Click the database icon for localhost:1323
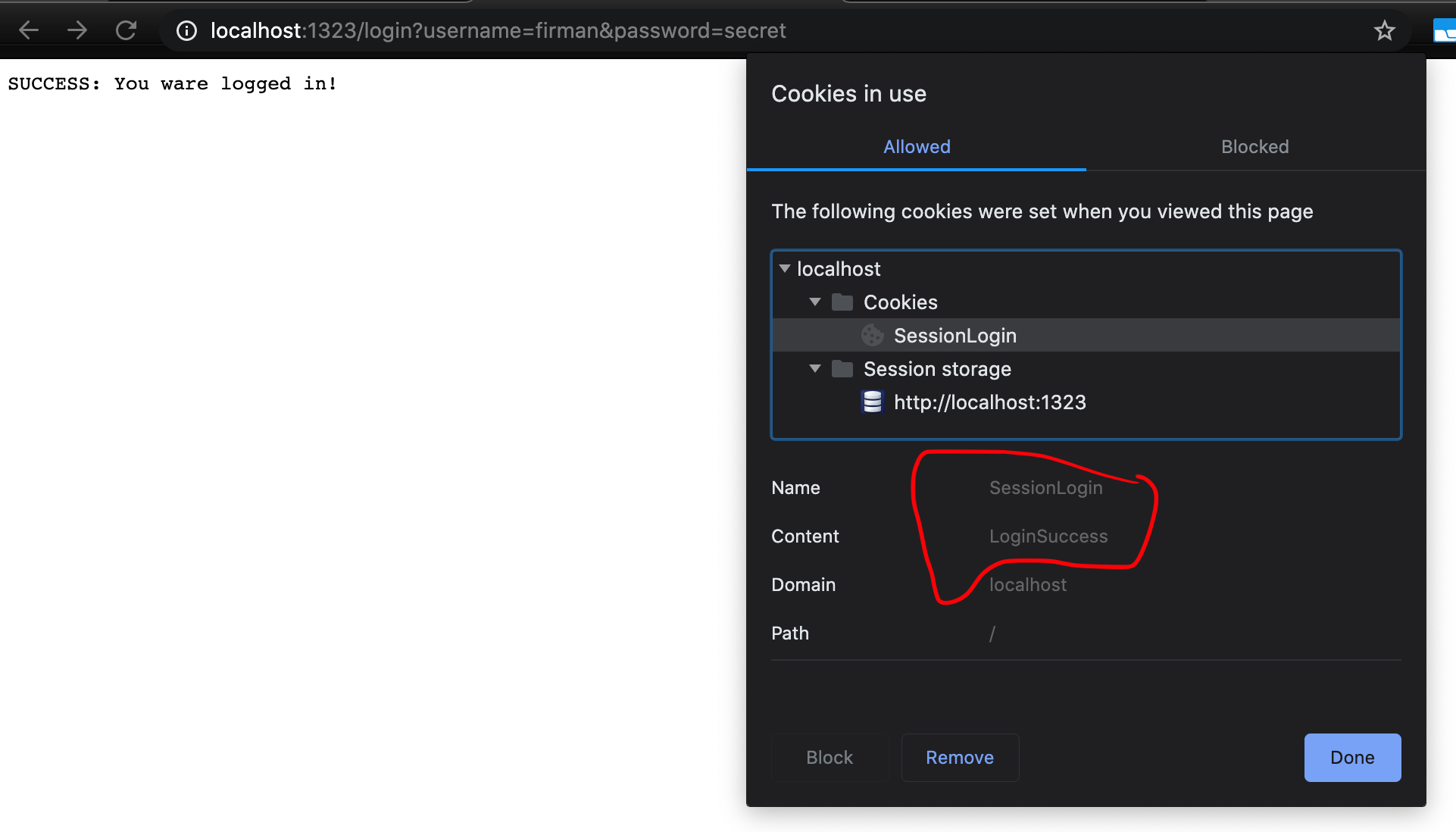The height and width of the screenshot is (832, 1456). click(872, 402)
